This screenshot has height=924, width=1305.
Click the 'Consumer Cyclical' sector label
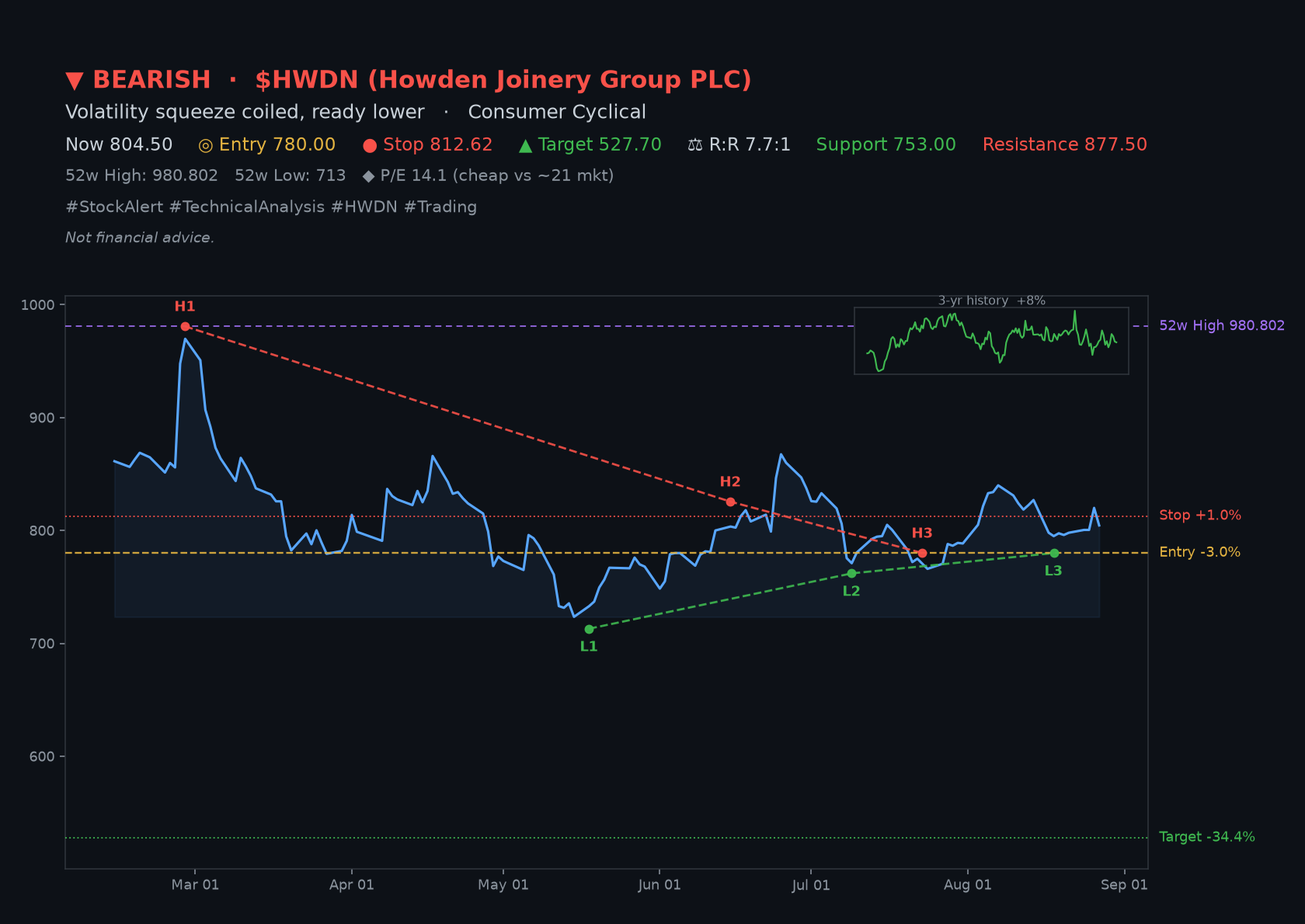coord(557,113)
